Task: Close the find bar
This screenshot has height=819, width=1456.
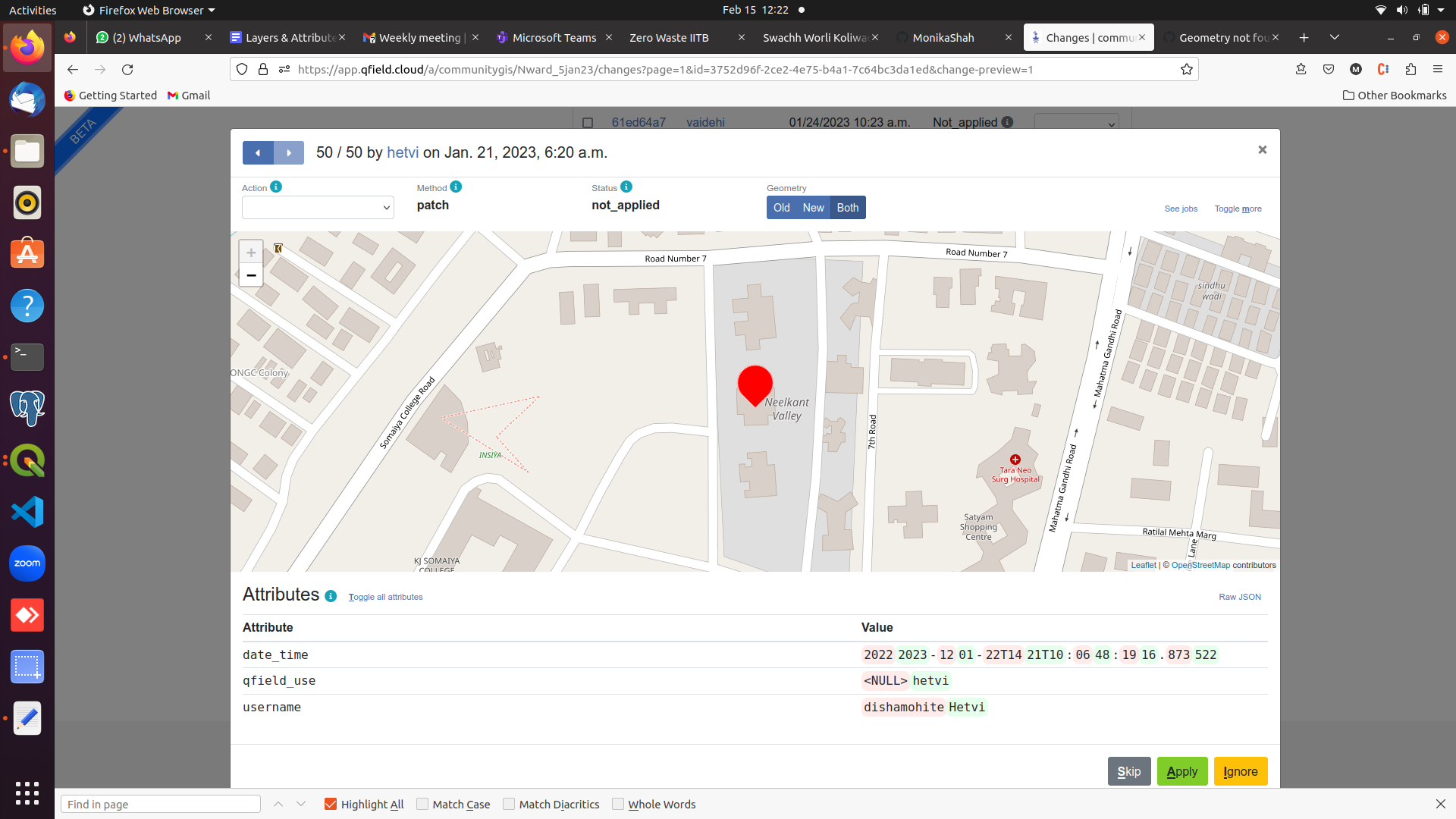Action: 1441,804
